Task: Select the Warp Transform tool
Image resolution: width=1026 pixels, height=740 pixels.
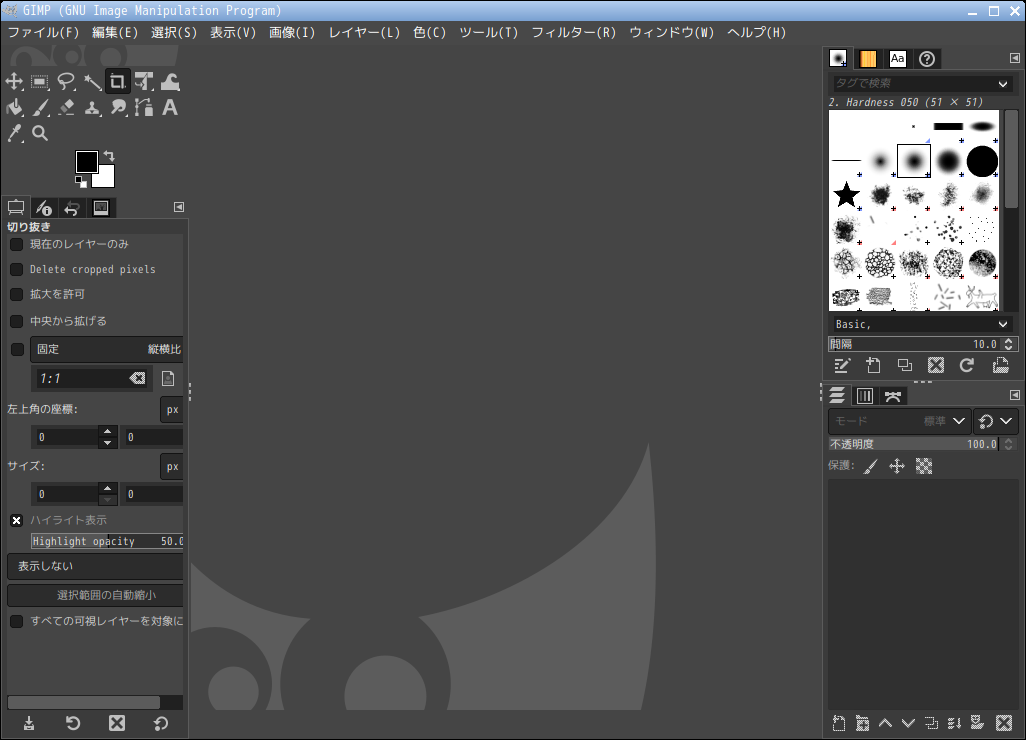Action: 170,82
